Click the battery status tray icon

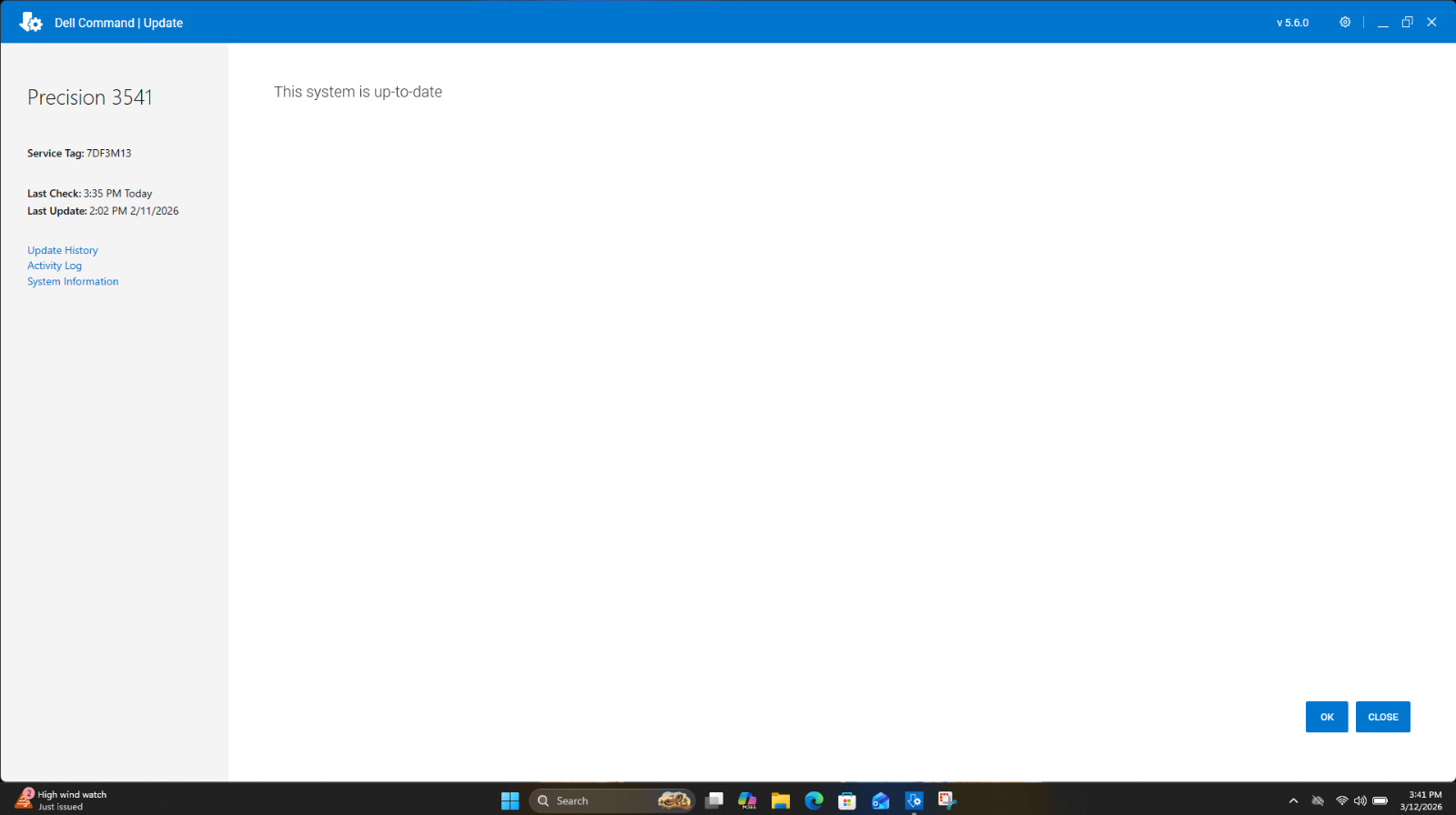coord(1380,800)
